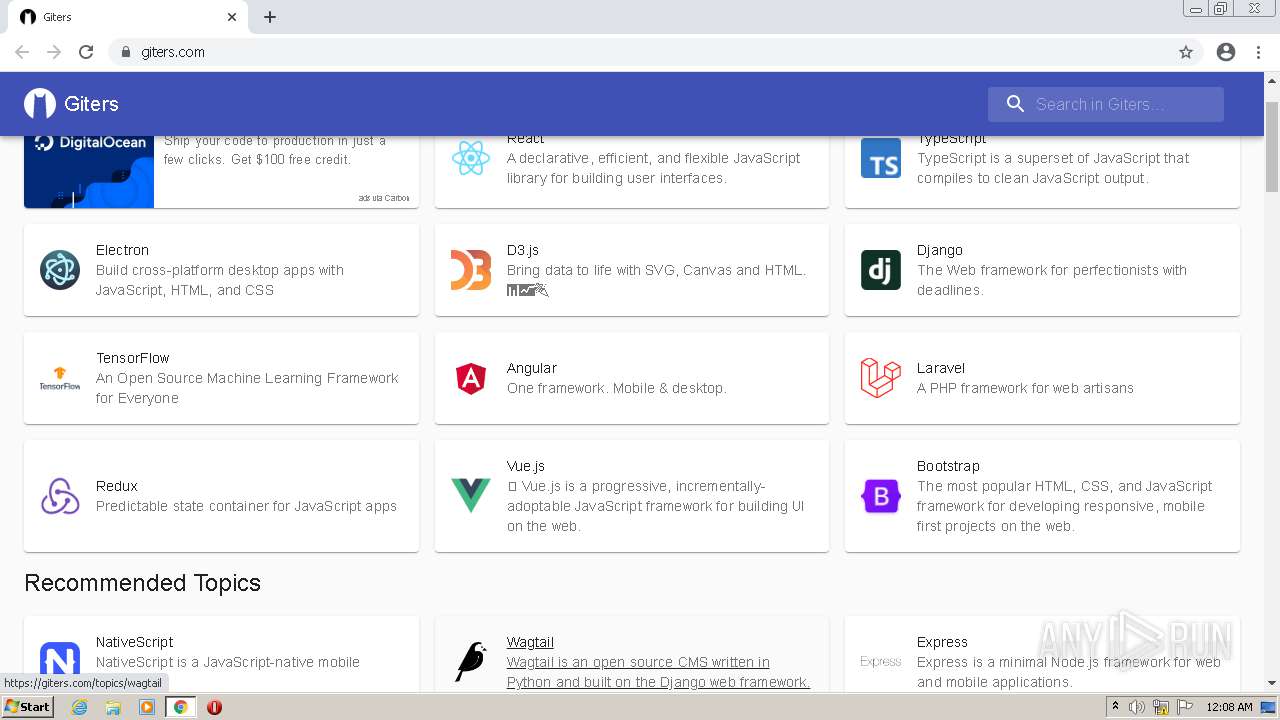This screenshot has width=1280, height=720.
Task: Click the red Opera taskbar icon
Action: click(x=214, y=707)
